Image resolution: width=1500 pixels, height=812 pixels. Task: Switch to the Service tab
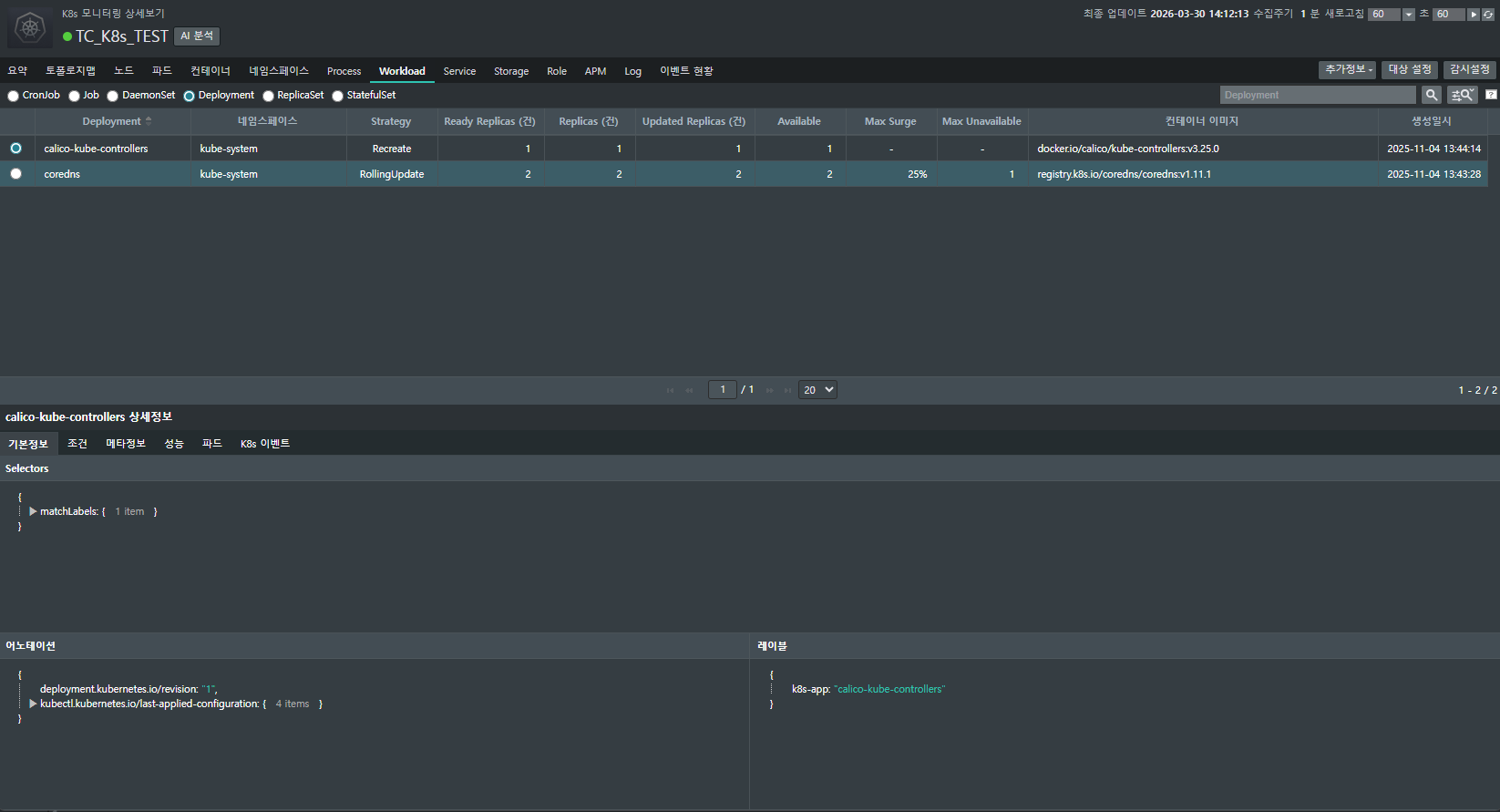point(459,71)
